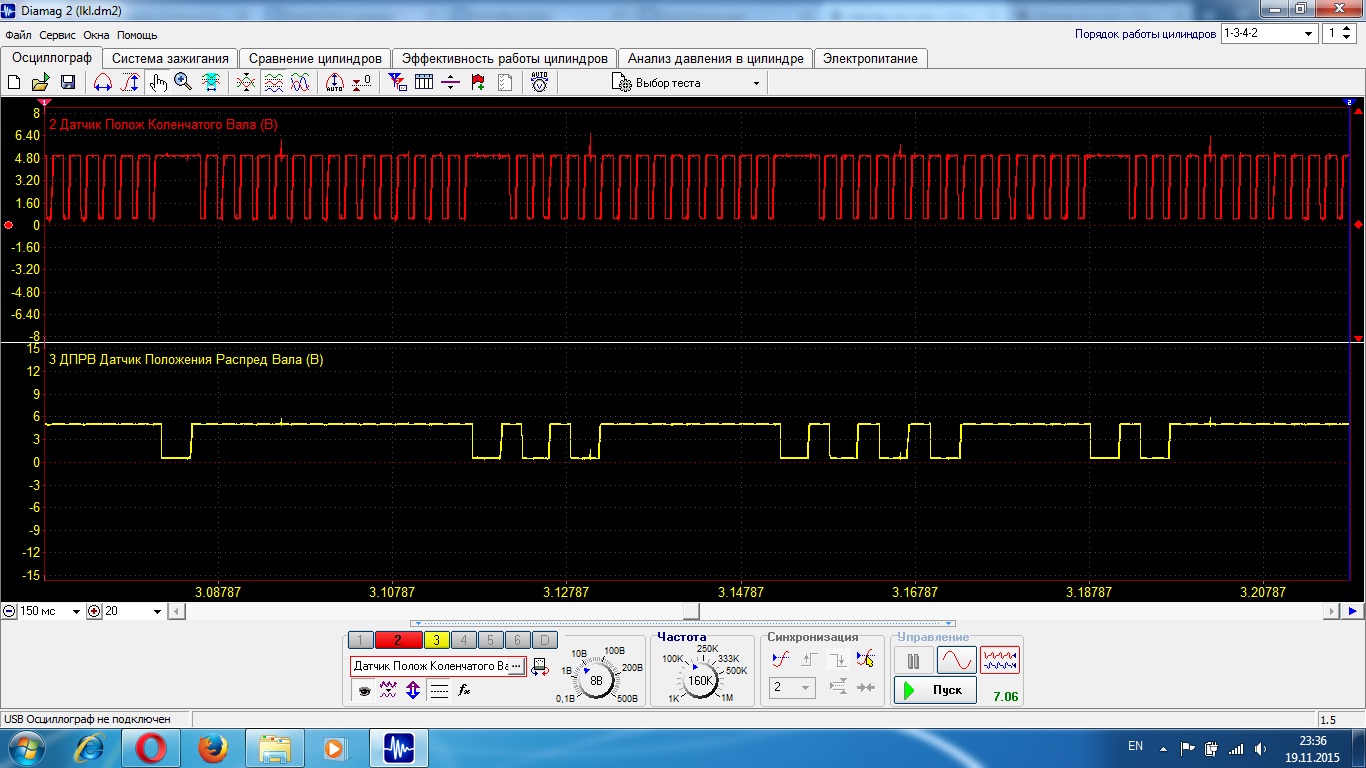Open Firefox from the taskbar
The height and width of the screenshot is (768, 1366).
pos(212,747)
